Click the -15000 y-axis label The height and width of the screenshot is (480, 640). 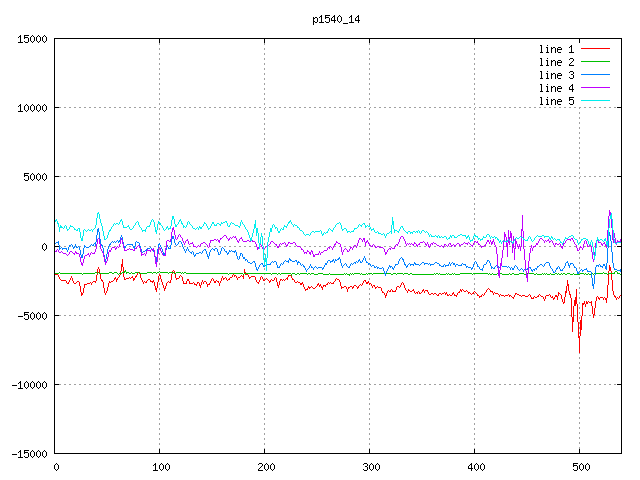click(x=29, y=454)
